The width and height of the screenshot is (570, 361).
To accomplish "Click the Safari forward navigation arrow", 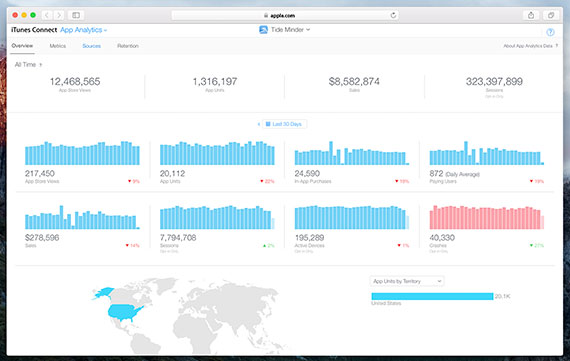I will click(59, 15).
